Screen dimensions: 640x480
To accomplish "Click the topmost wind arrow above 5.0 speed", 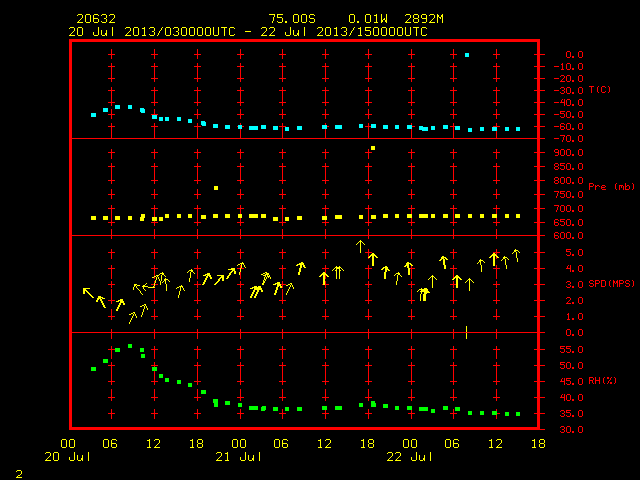I will point(360,247).
